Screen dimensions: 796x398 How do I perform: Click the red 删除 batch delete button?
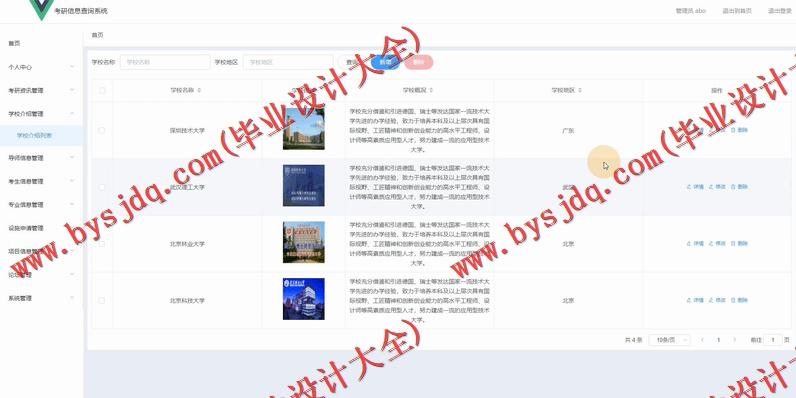418,62
